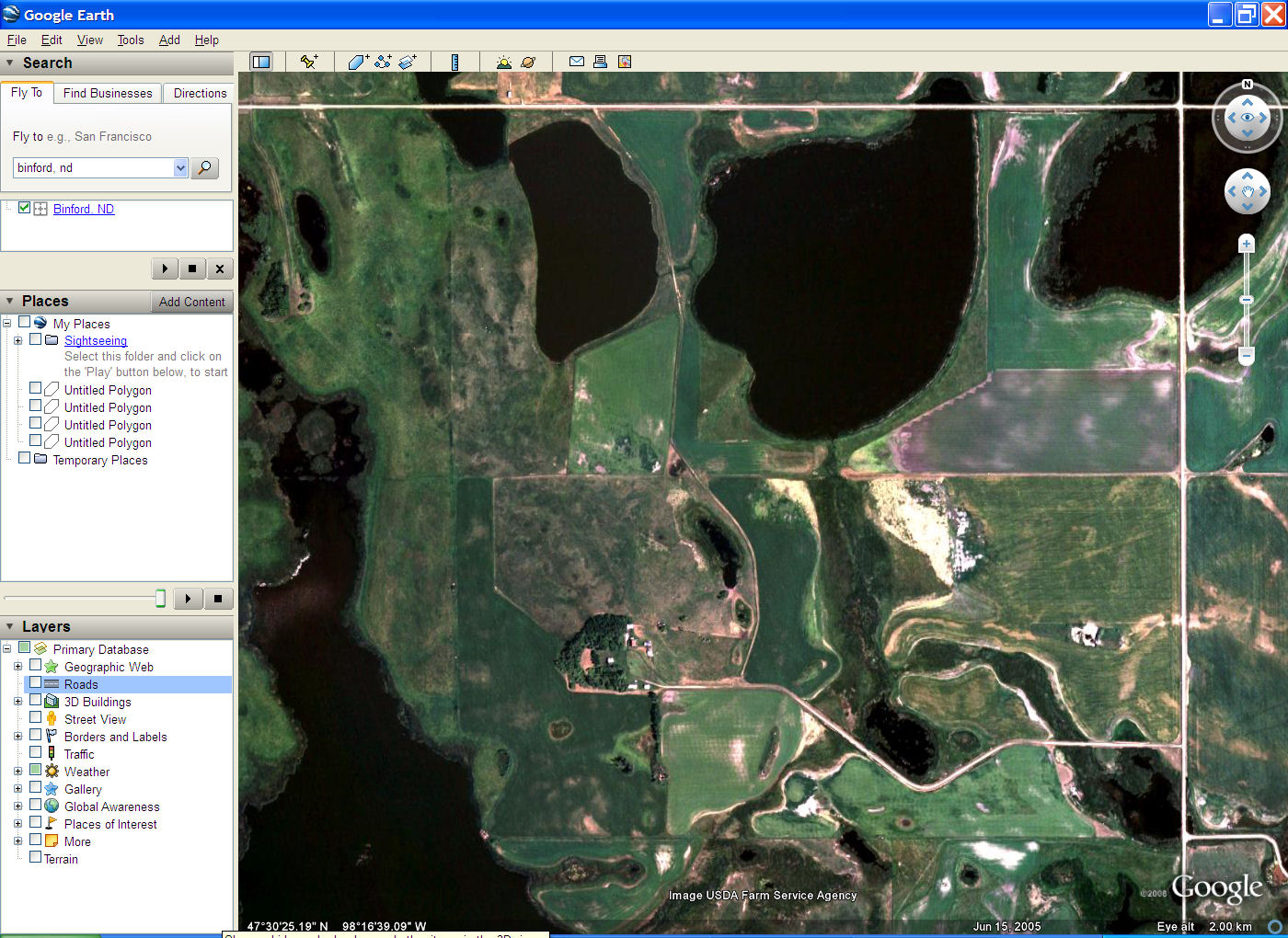Enable the Borders and Labels checkbox

coord(35,735)
